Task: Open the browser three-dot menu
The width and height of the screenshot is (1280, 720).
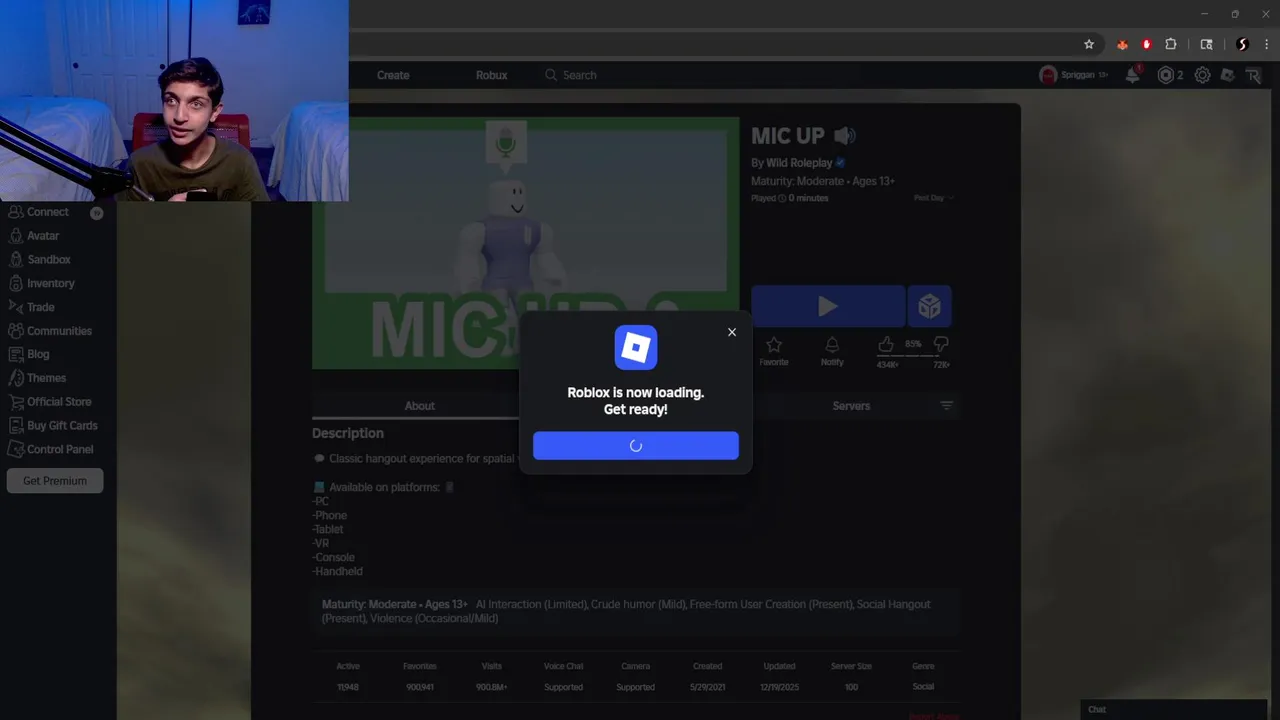Action: (1266, 44)
